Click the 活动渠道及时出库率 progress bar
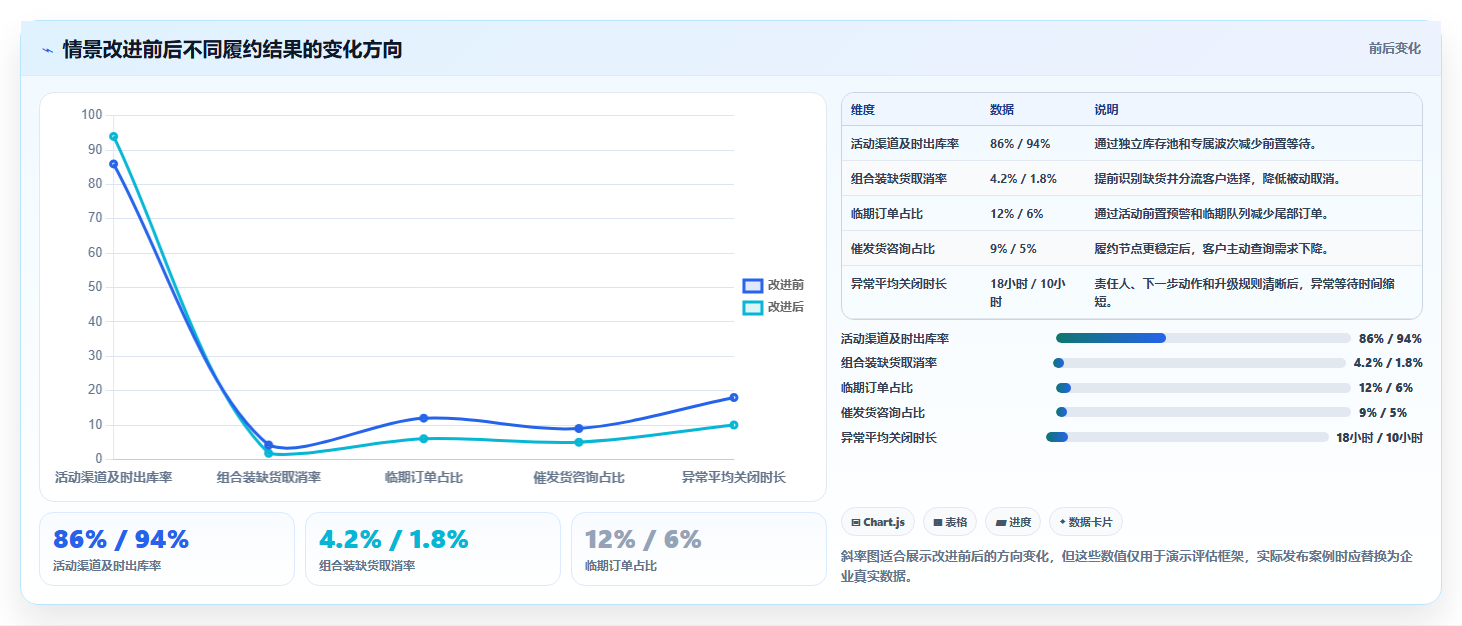The width and height of the screenshot is (1462, 626). [x=1202, y=338]
